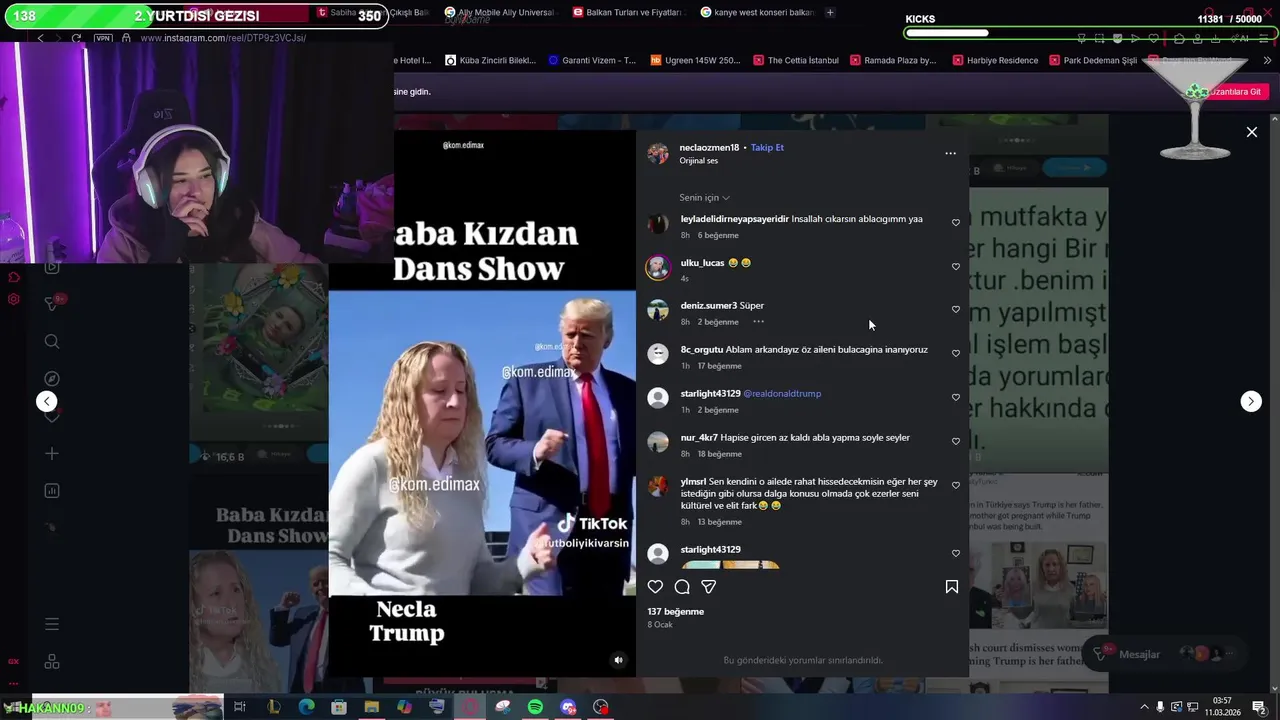Open 'Orijinal ses' audio link

699,161
